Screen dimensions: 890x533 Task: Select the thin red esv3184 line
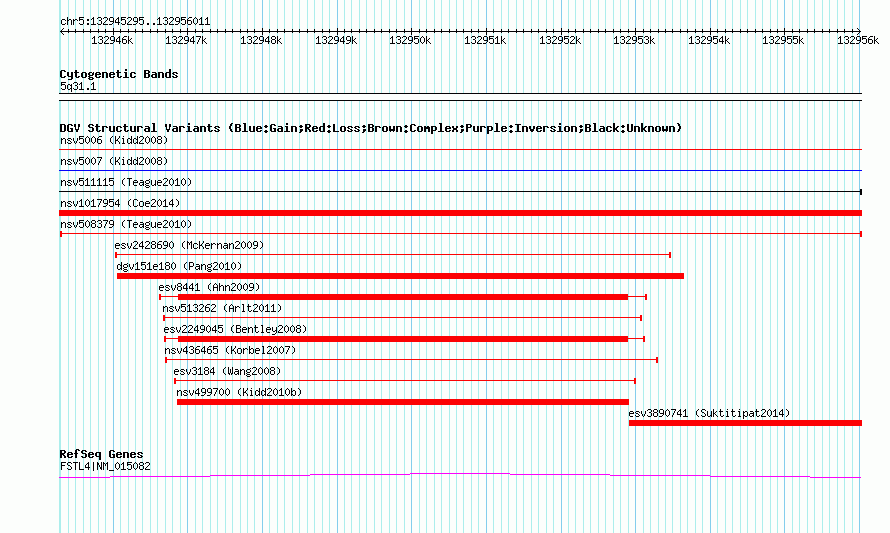coord(405,381)
